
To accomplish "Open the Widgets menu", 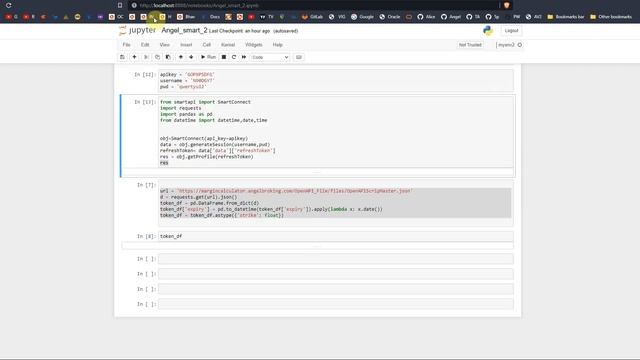I will 253,45.
